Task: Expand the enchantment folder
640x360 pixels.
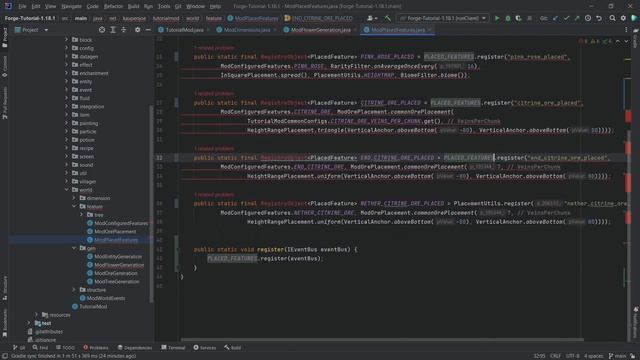Action: (x=67, y=73)
